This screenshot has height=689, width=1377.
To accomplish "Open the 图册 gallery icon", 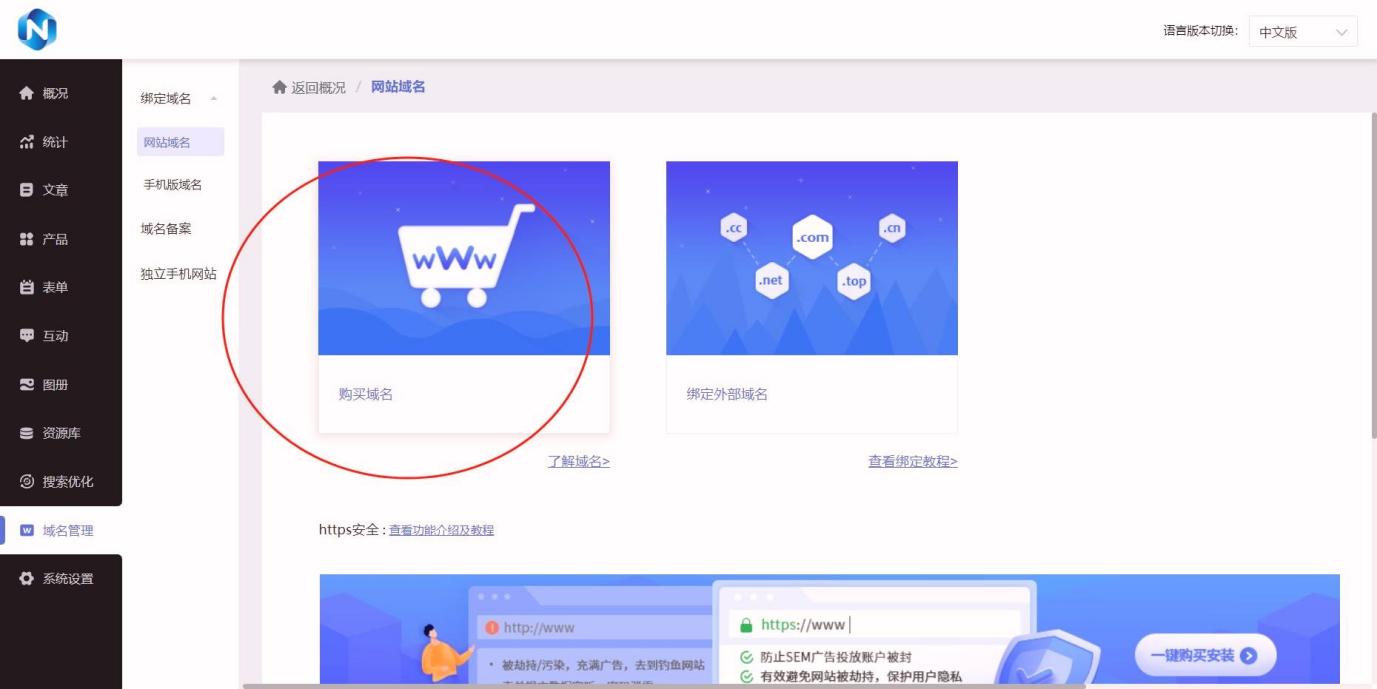I will 27,384.
